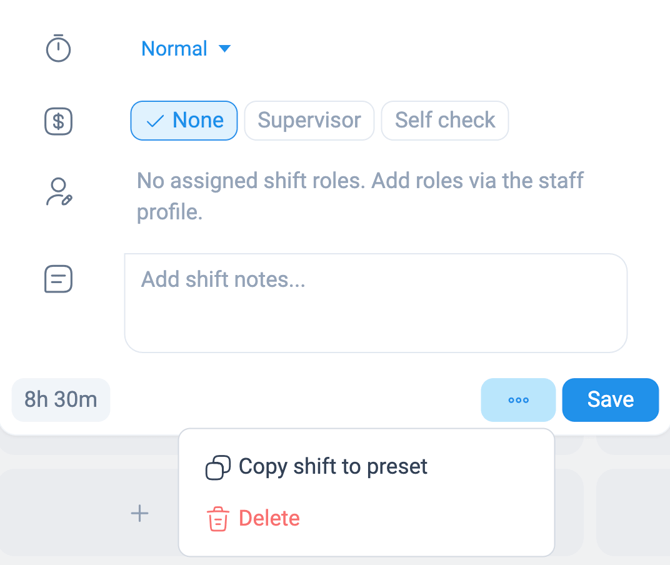Select the Supervisor approval option
The image size is (670, 565).
[x=309, y=121]
